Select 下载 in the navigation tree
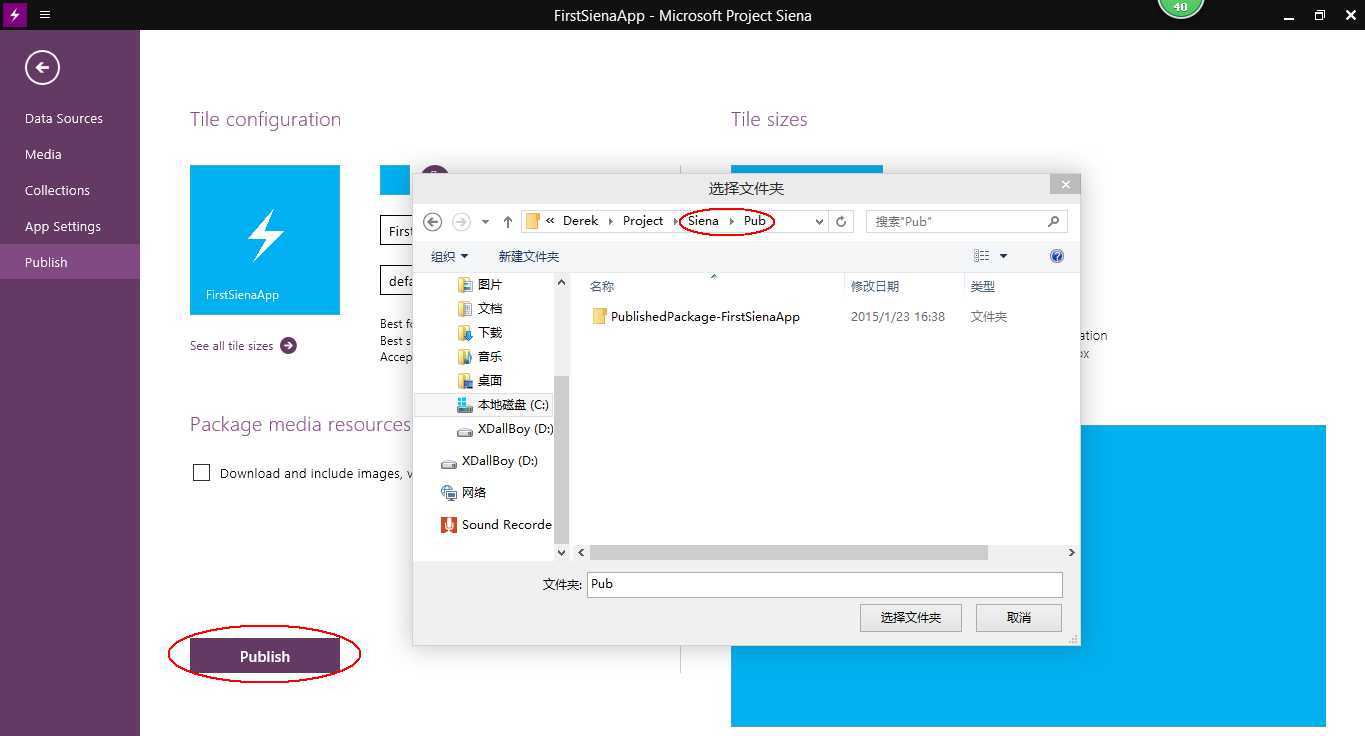The height and width of the screenshot is (736, 1365). click(x=490, y=332)
